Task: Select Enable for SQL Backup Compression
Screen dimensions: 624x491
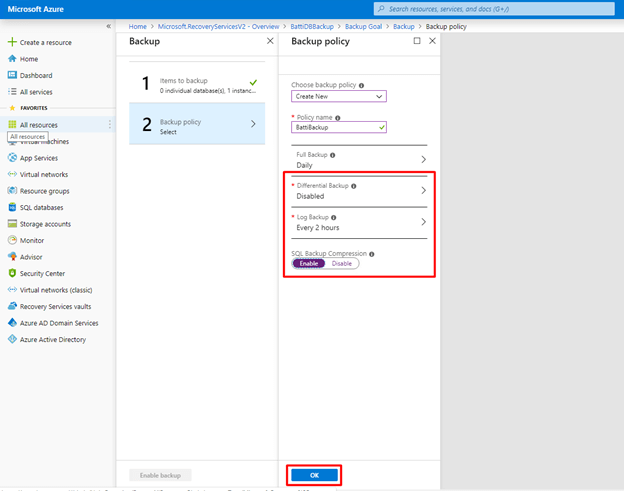Action: (309, 263)
